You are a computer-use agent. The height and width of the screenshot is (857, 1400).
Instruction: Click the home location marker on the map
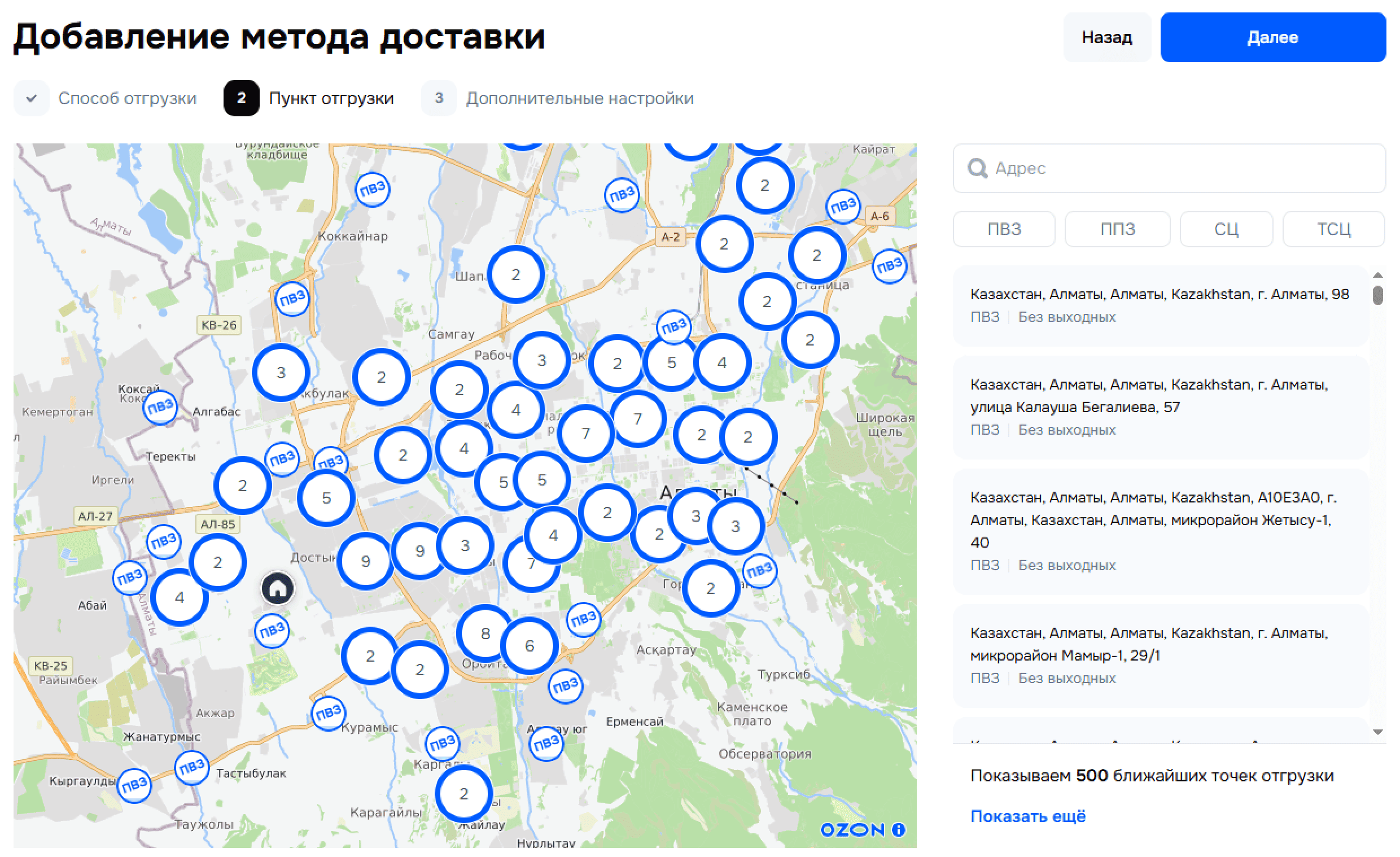pyautogui.click(x=278, y=588)
